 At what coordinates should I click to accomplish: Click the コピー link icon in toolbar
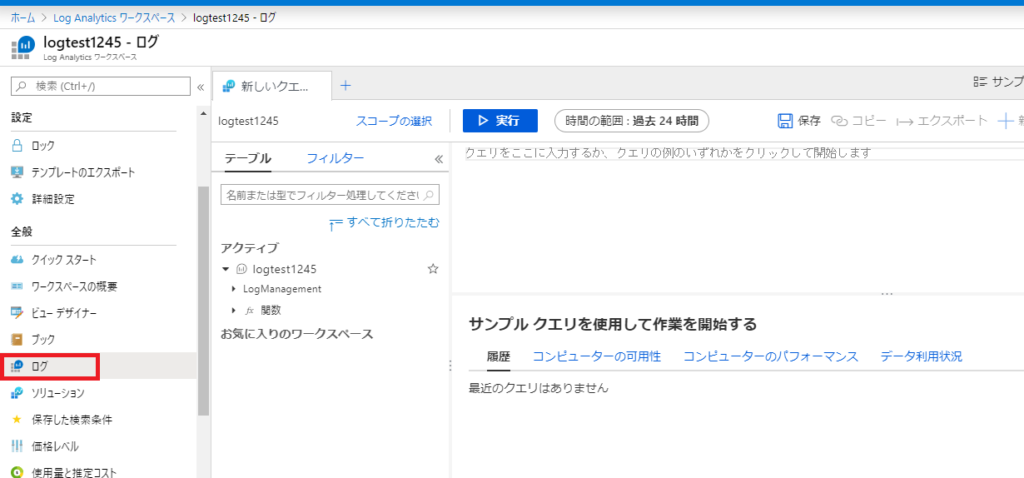pyautogui.click(x=839, y=121)
